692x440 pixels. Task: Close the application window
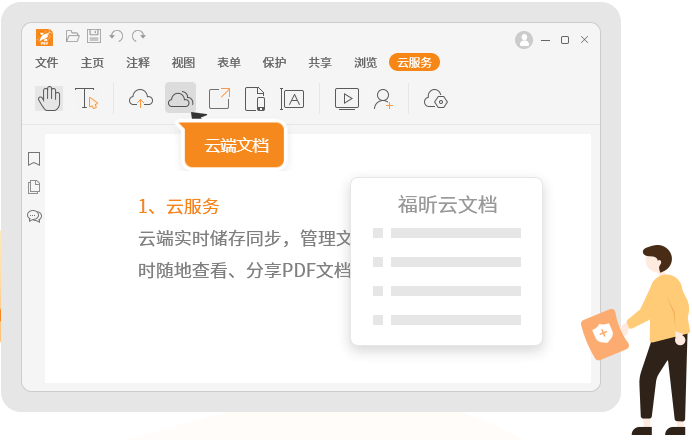click(584, 40)
